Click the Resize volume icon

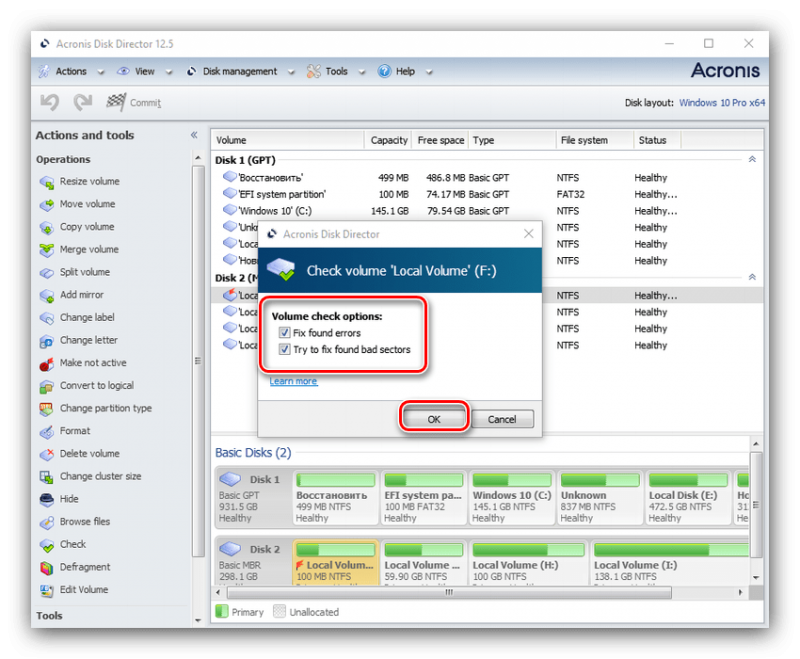coord(46,182)
